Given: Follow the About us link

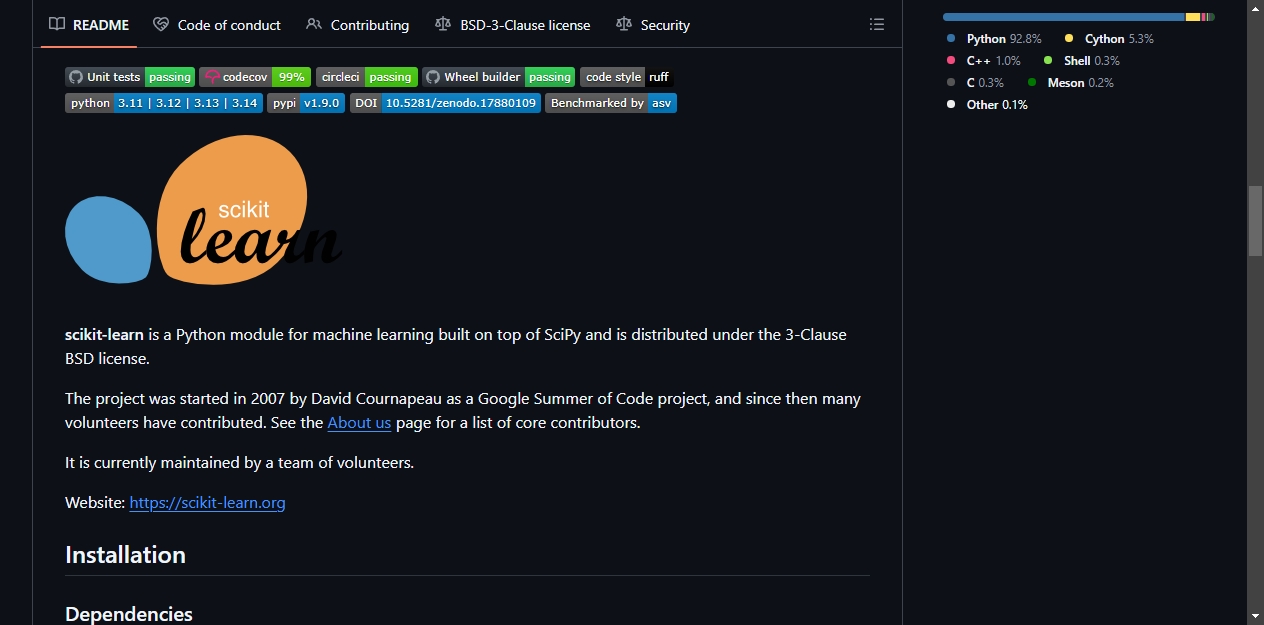Looking at the screenshot, I should (359, 423).
